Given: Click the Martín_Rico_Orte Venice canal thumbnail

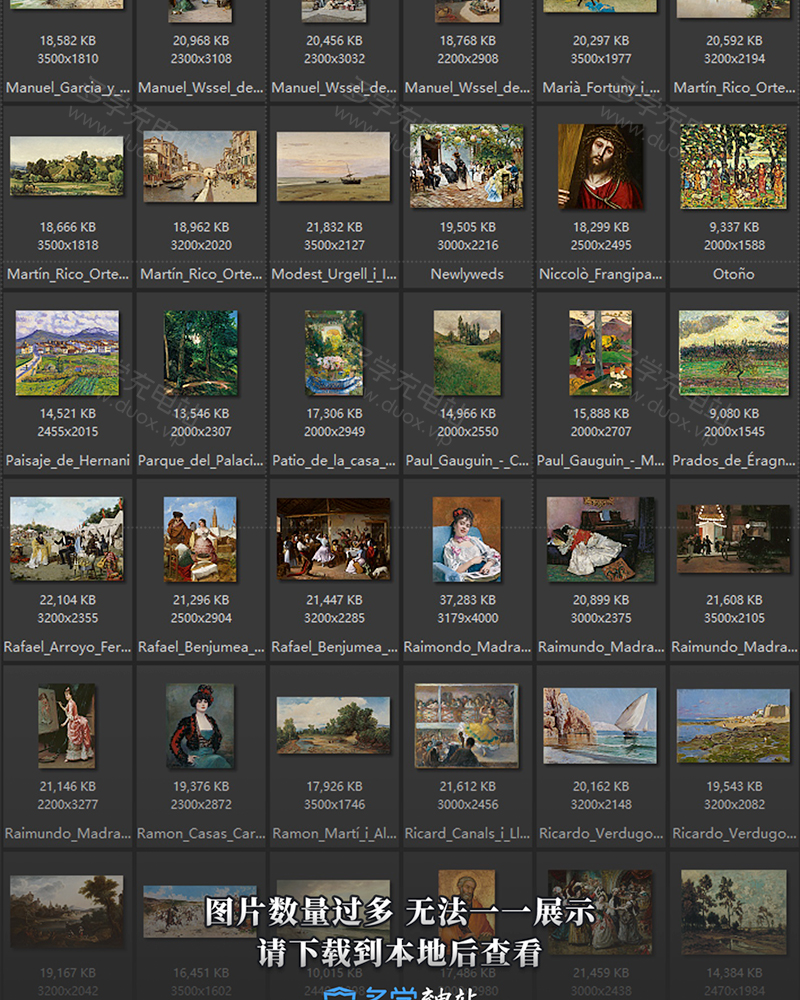Looking at the screenshot, I should [x=201, y=166].
